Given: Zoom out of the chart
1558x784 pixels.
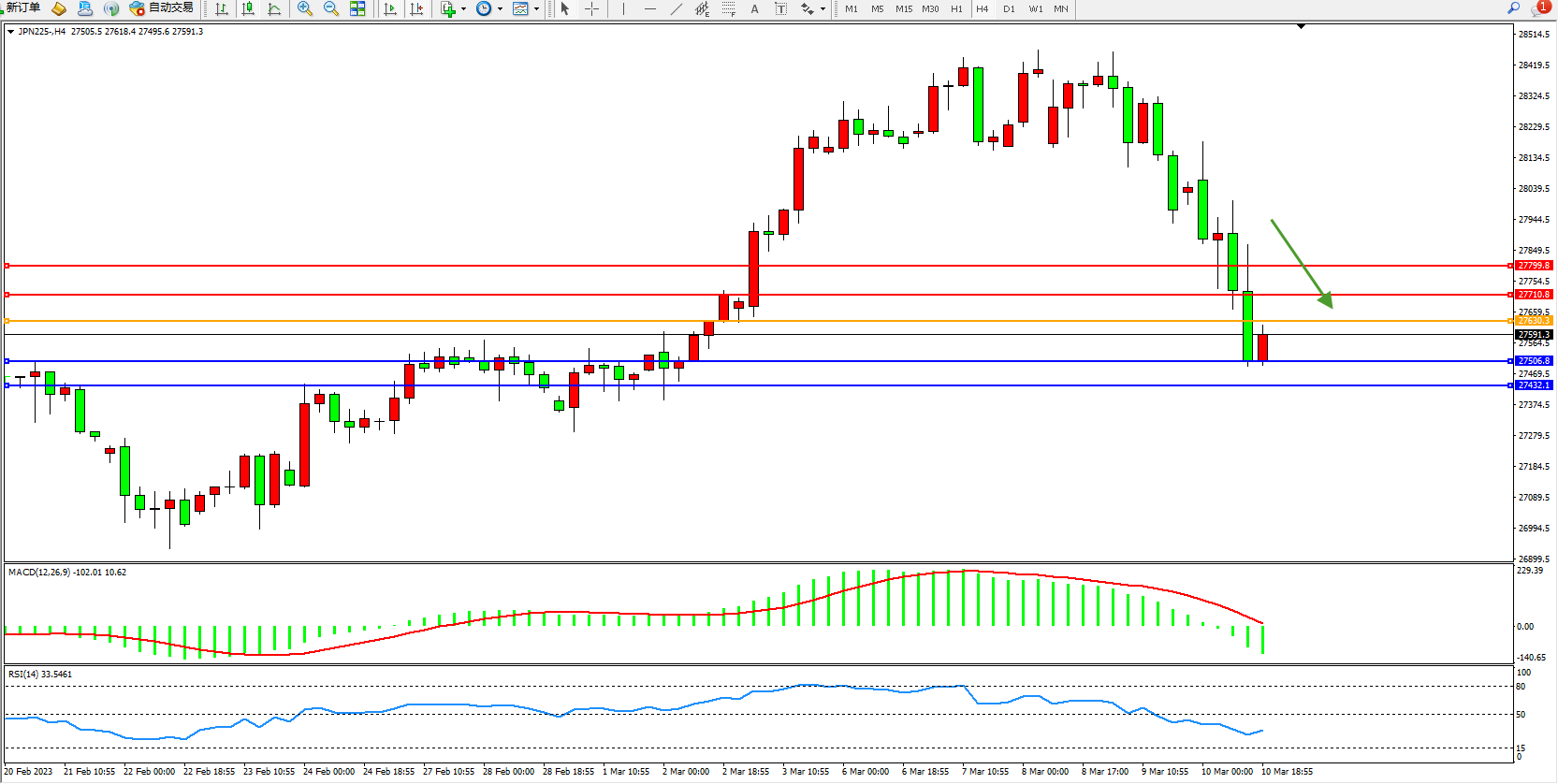Looking at the screenshot, I should (331, 9).
